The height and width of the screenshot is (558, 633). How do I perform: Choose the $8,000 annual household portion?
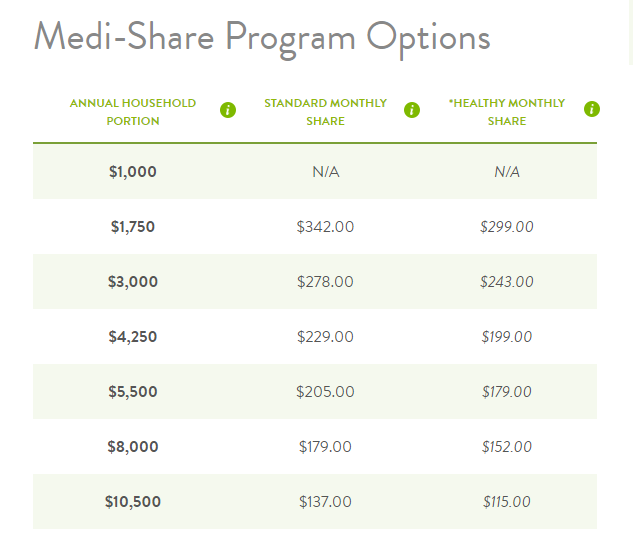pyautogui.click(x=133, y=447)
